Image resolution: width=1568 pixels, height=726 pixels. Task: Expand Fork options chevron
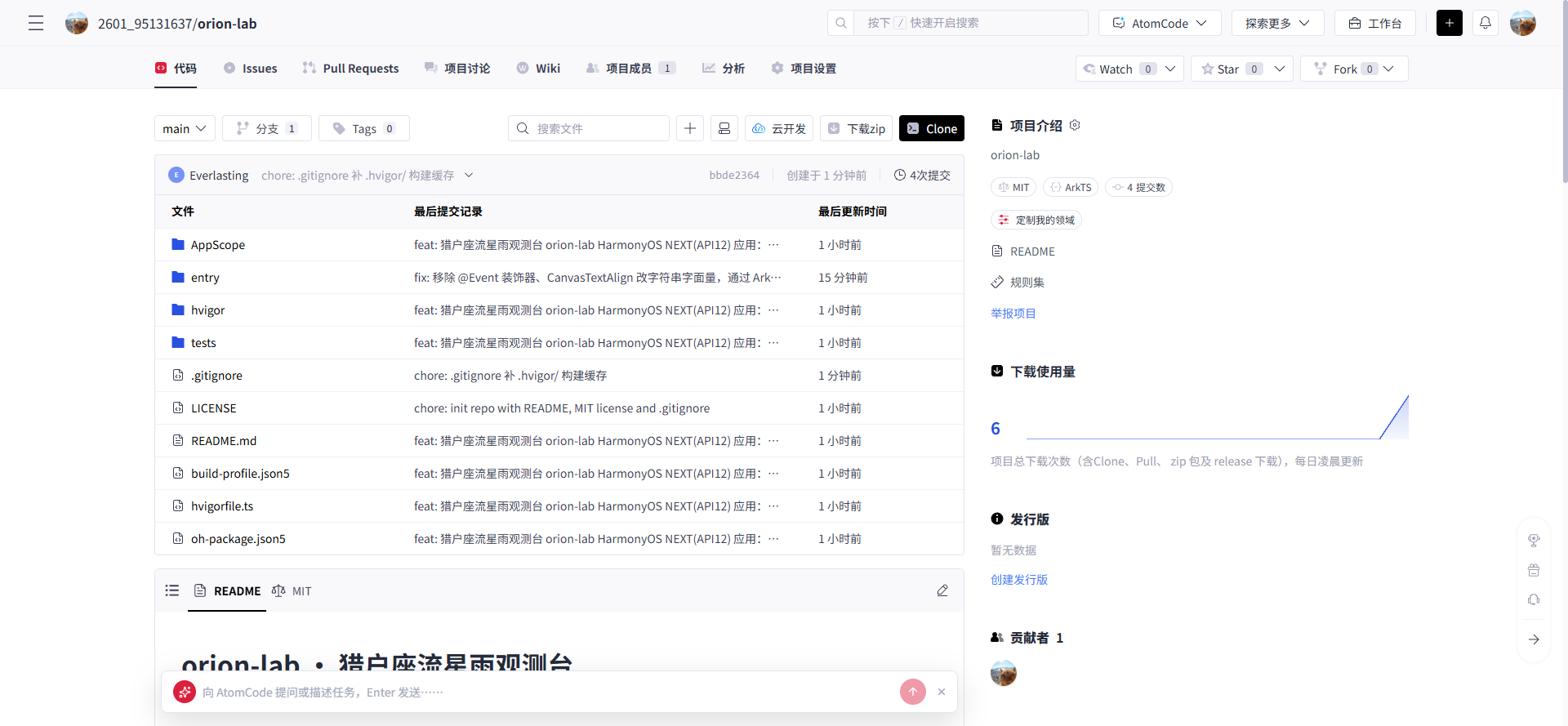point(1388,69)
